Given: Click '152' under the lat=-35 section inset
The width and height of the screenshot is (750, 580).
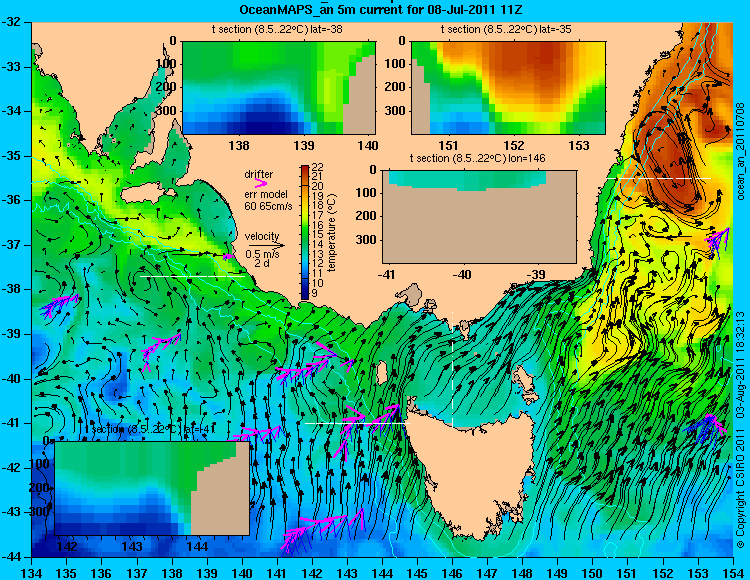Looking at the screenshot, I should tap(514, 145).
